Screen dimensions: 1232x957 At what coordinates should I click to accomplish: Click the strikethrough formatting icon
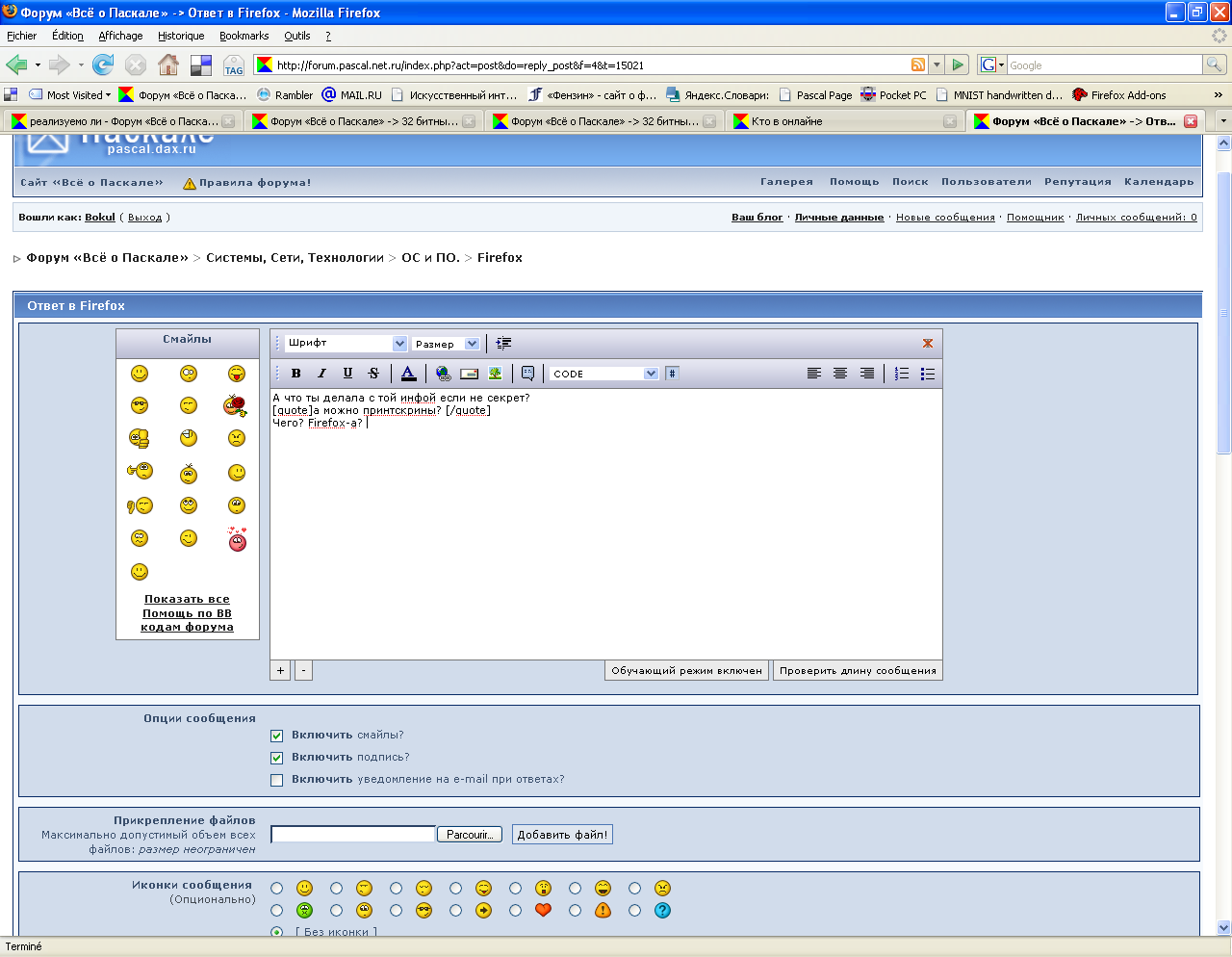pos(373,374)
